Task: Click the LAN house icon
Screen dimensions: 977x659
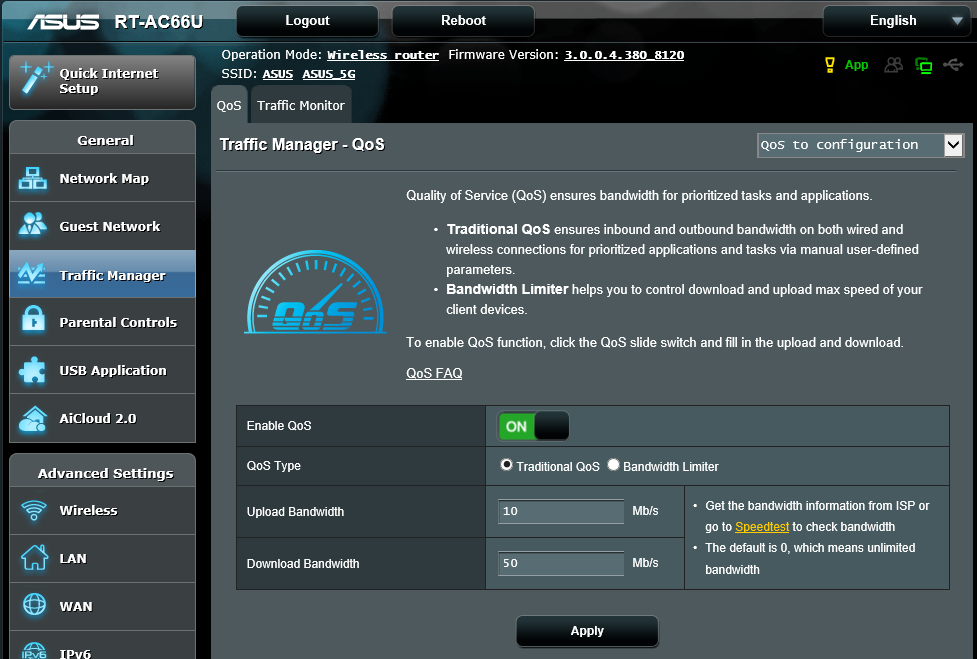Action: pyautogui.click(x=33, y=558)
